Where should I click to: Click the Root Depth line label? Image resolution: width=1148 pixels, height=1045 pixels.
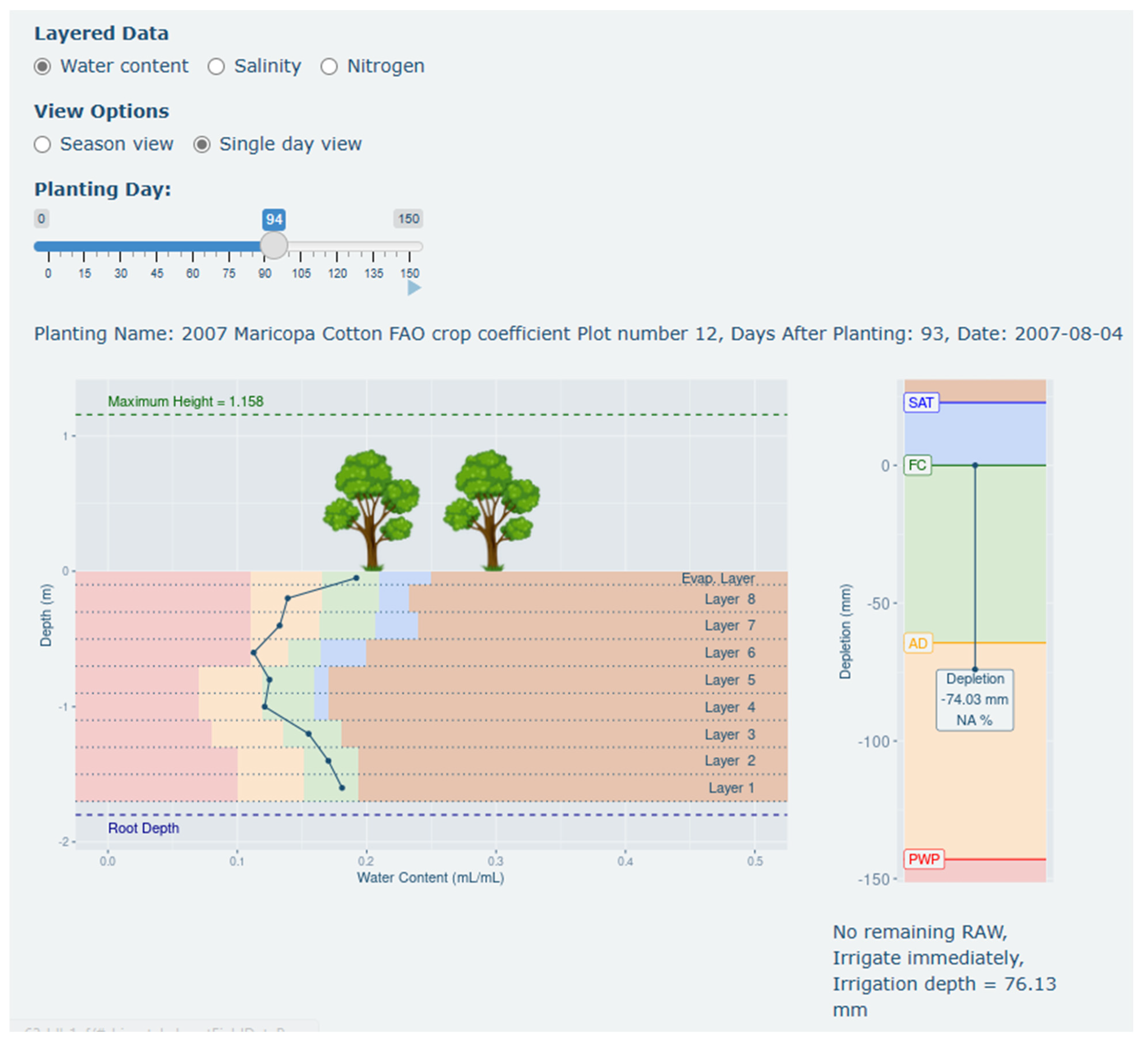tap(143, 828)
